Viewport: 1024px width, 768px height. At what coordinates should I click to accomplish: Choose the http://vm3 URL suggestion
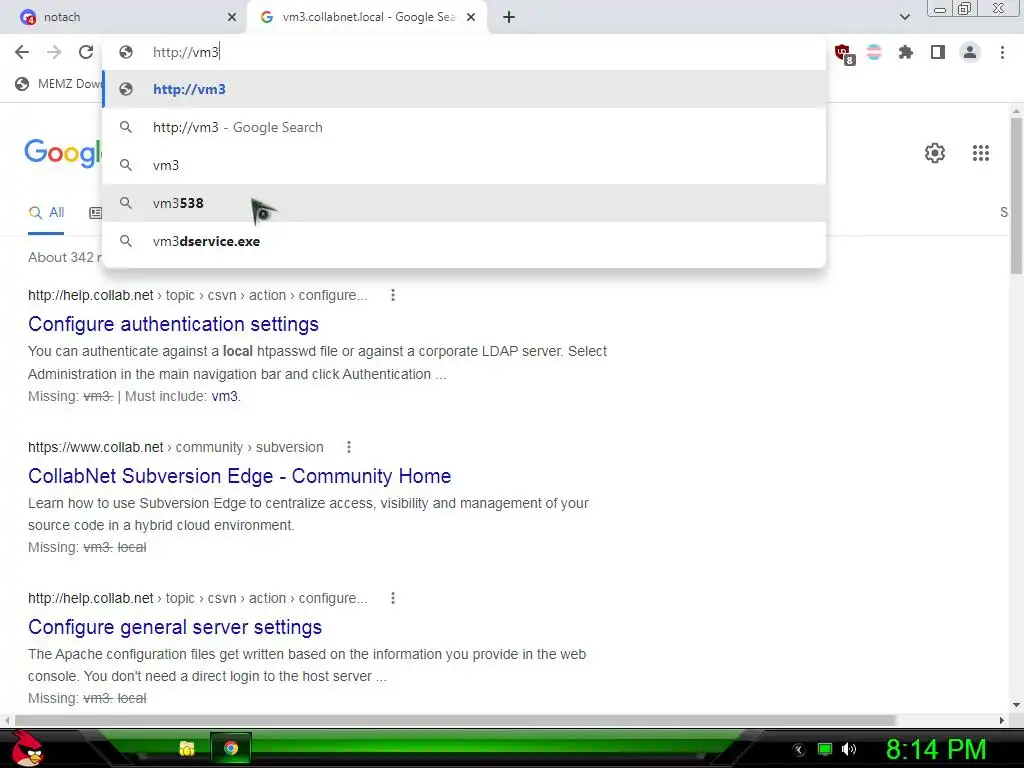pos(464,89)
